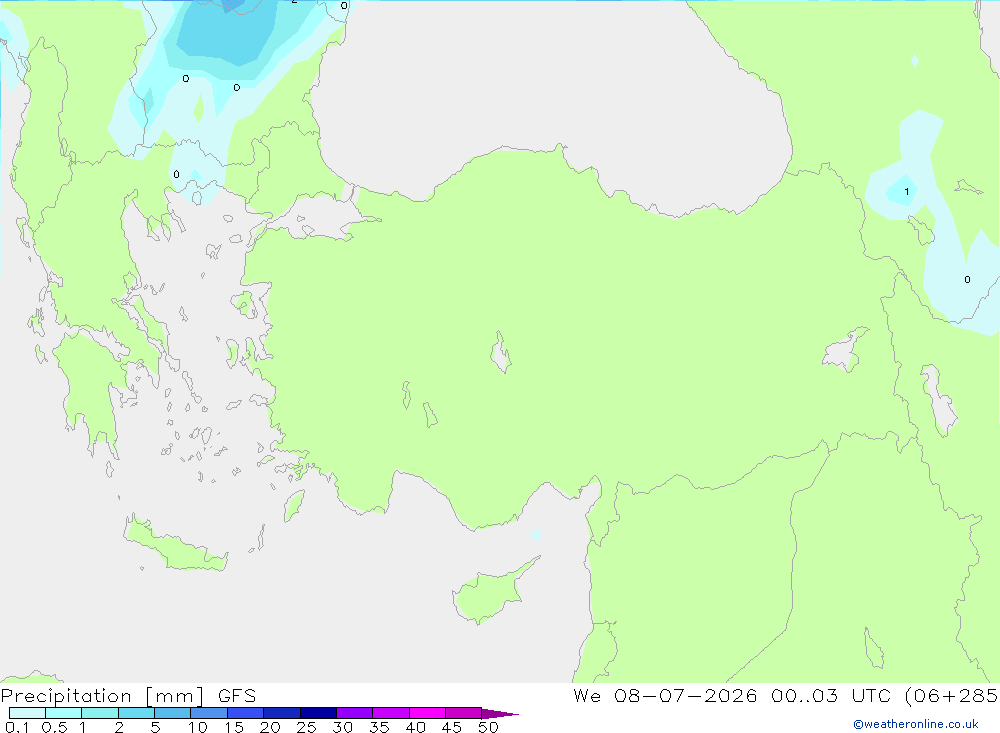1000x733 pixels.
Task: Click the legend tick label "35"
Action: 379,727
